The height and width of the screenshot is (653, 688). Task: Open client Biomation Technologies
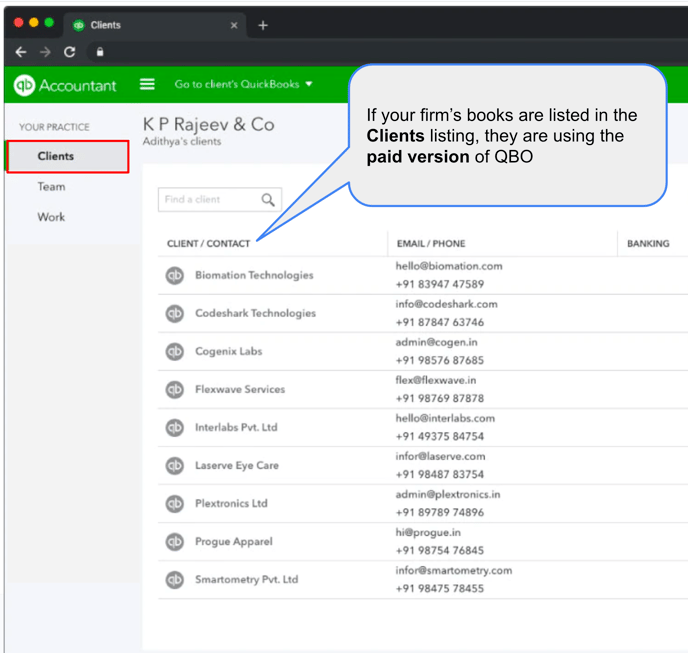(x=254, y=275)
